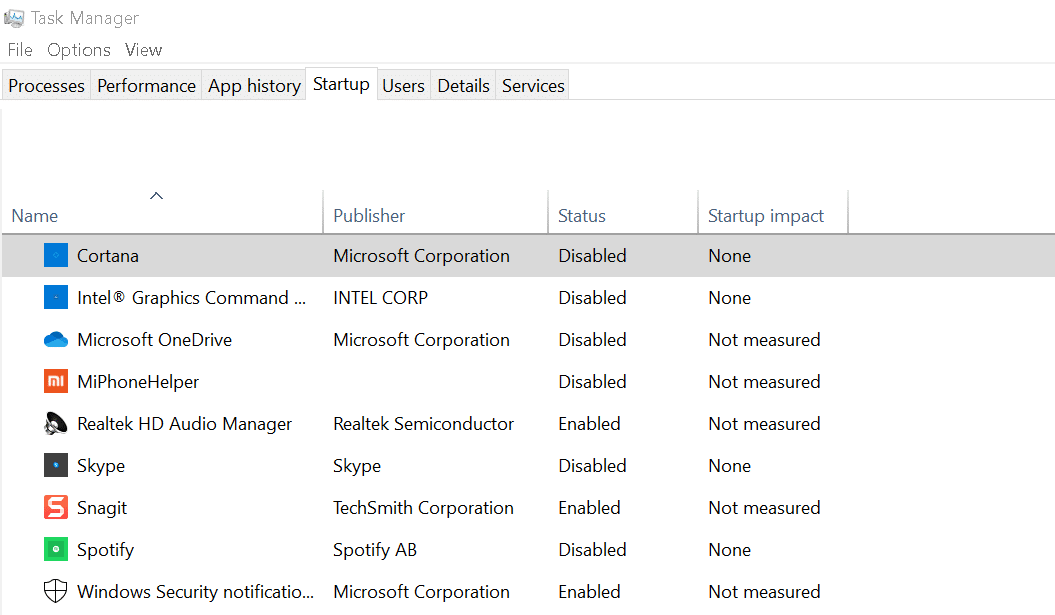Click the Cortana app icon
The image size is (1055, 615).
56,256
